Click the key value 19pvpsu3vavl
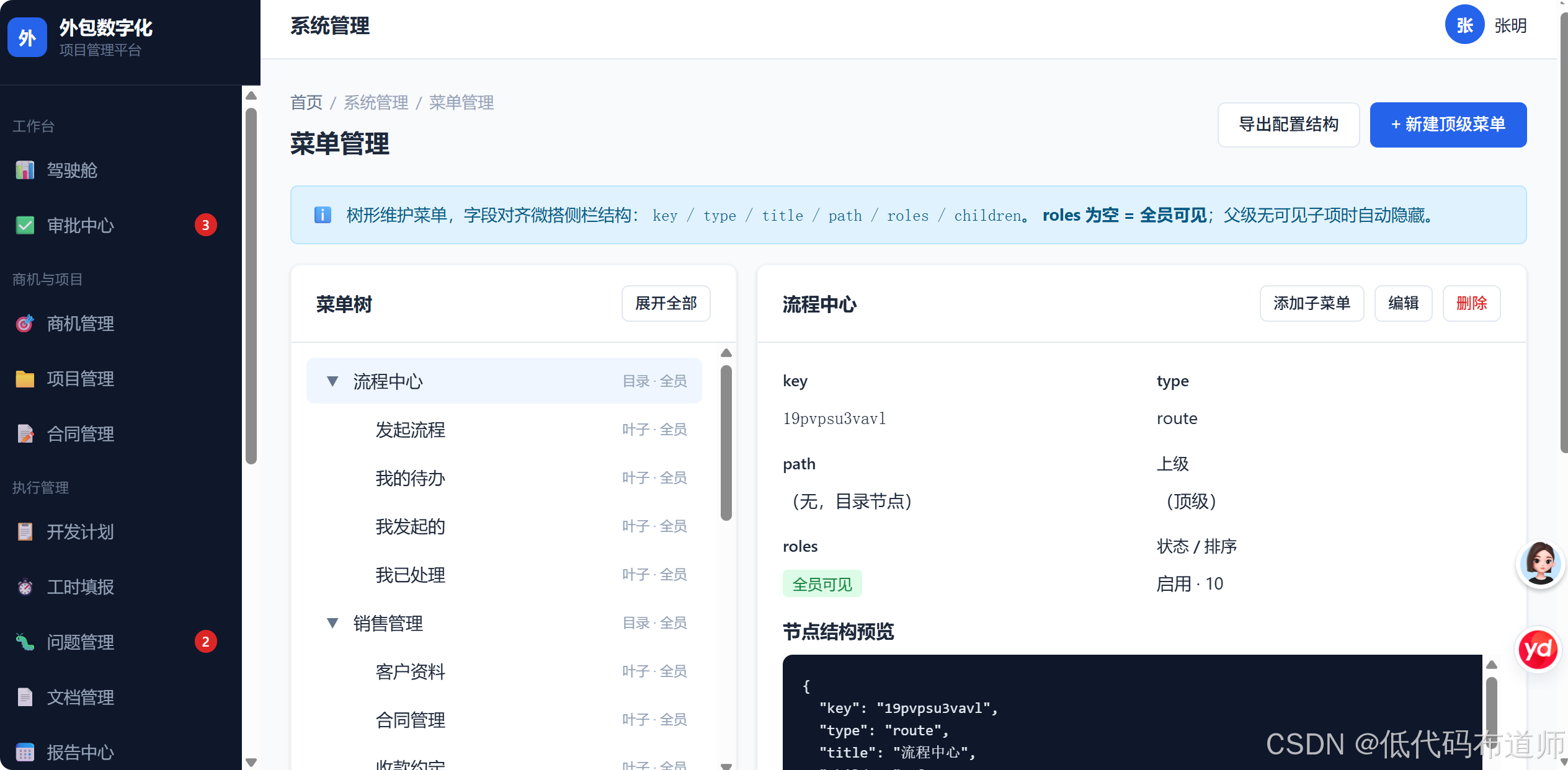This screenshot has height=770, width=1568. [834, 418]
